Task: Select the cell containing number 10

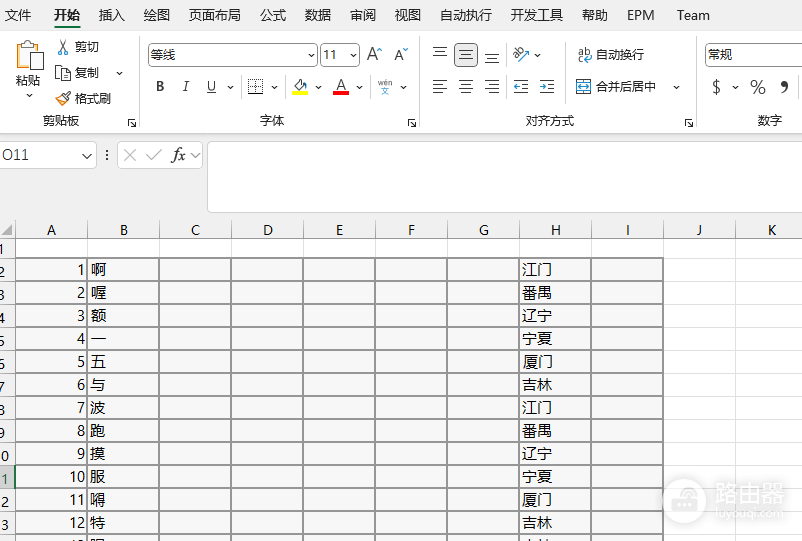Action: point(51,477)
